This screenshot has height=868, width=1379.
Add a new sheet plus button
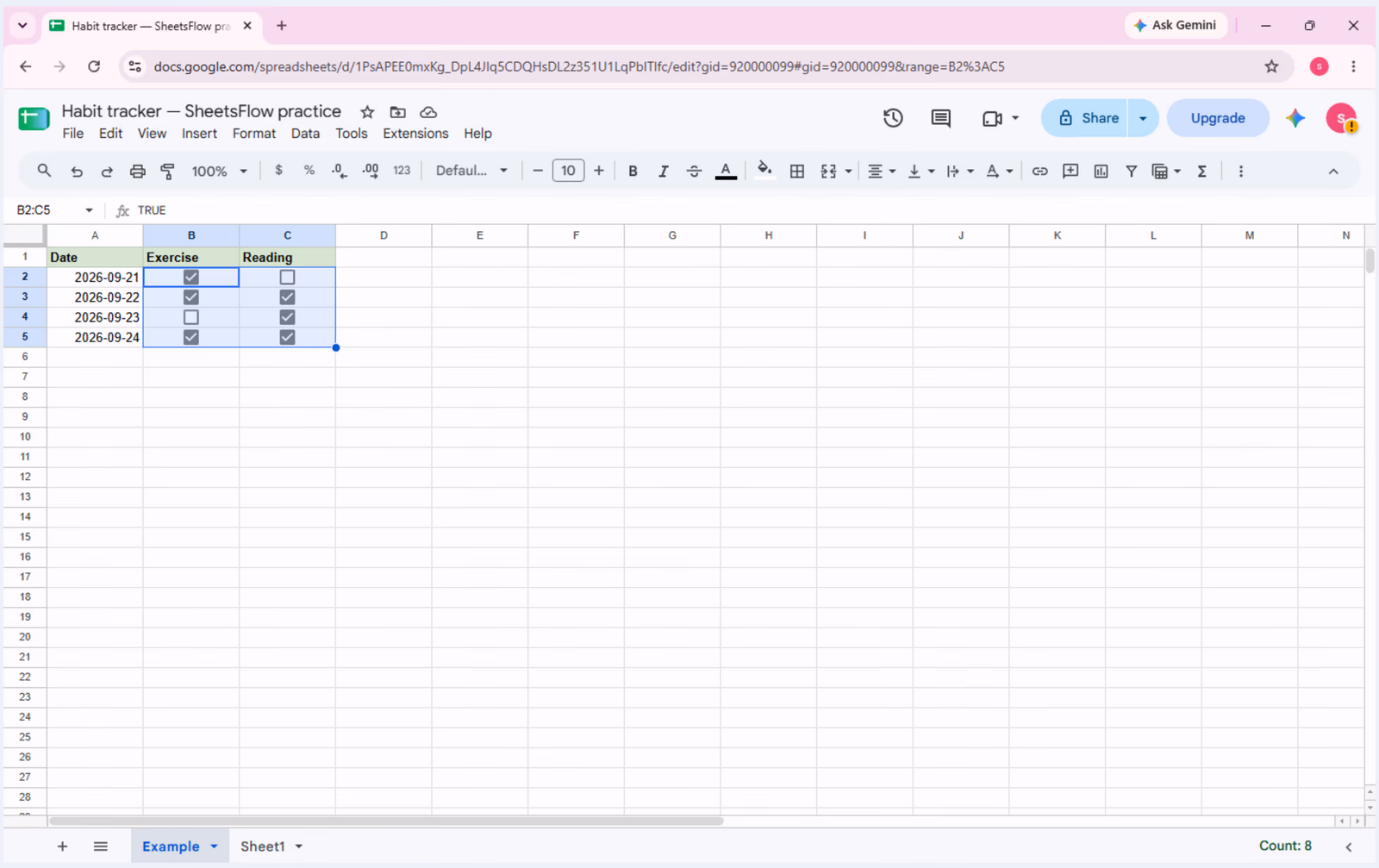click(62, 846)
